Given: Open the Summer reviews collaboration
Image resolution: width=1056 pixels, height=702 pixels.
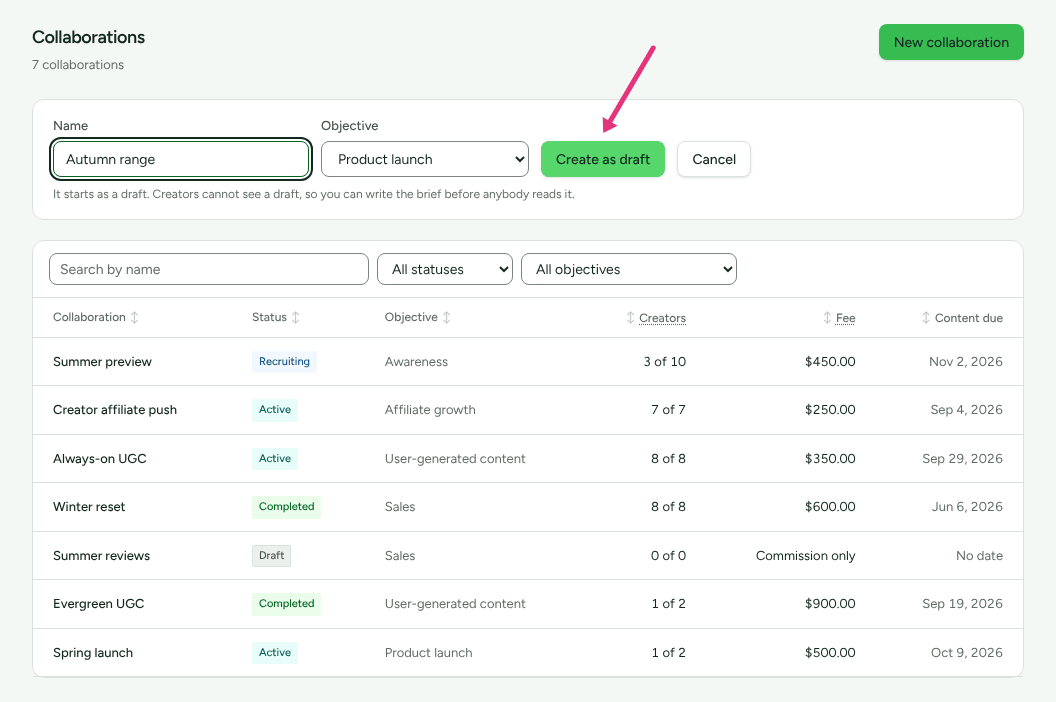Looking at the screenshot, I should 528,555.
